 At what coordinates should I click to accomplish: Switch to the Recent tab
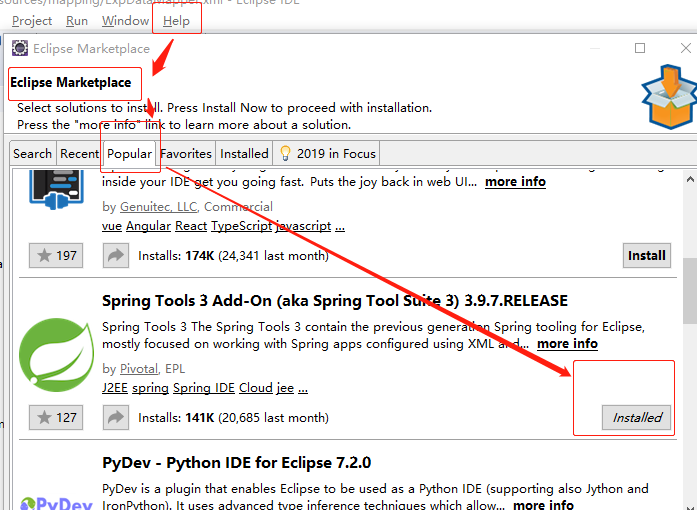pos(79,153)
